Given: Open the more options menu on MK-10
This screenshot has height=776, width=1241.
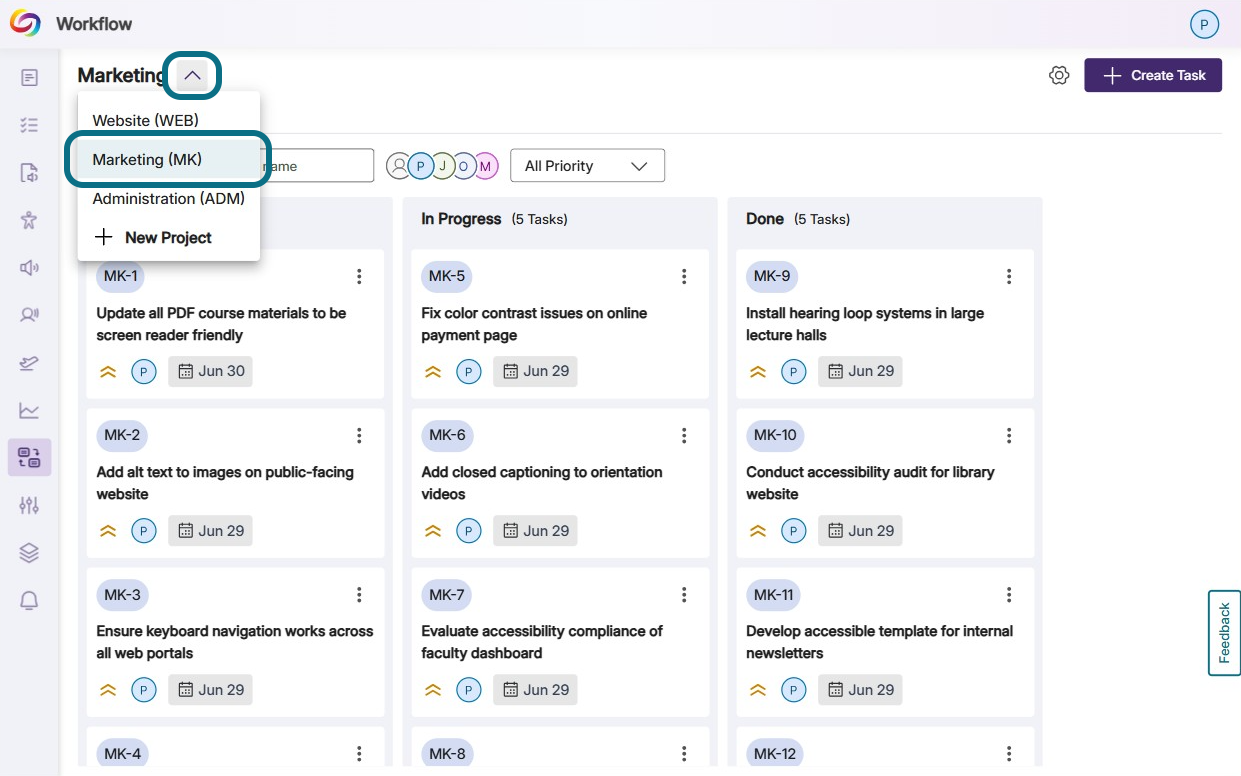Looking at the screenshot, I should coord(1009,436).
